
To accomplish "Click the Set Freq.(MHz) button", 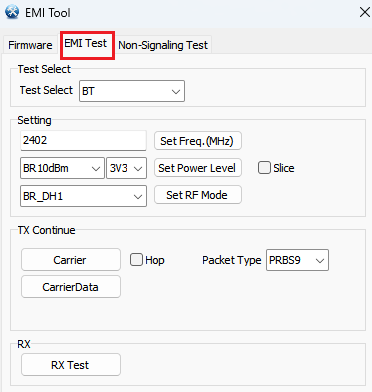I will pyautogui.click(x=198, y=141).
